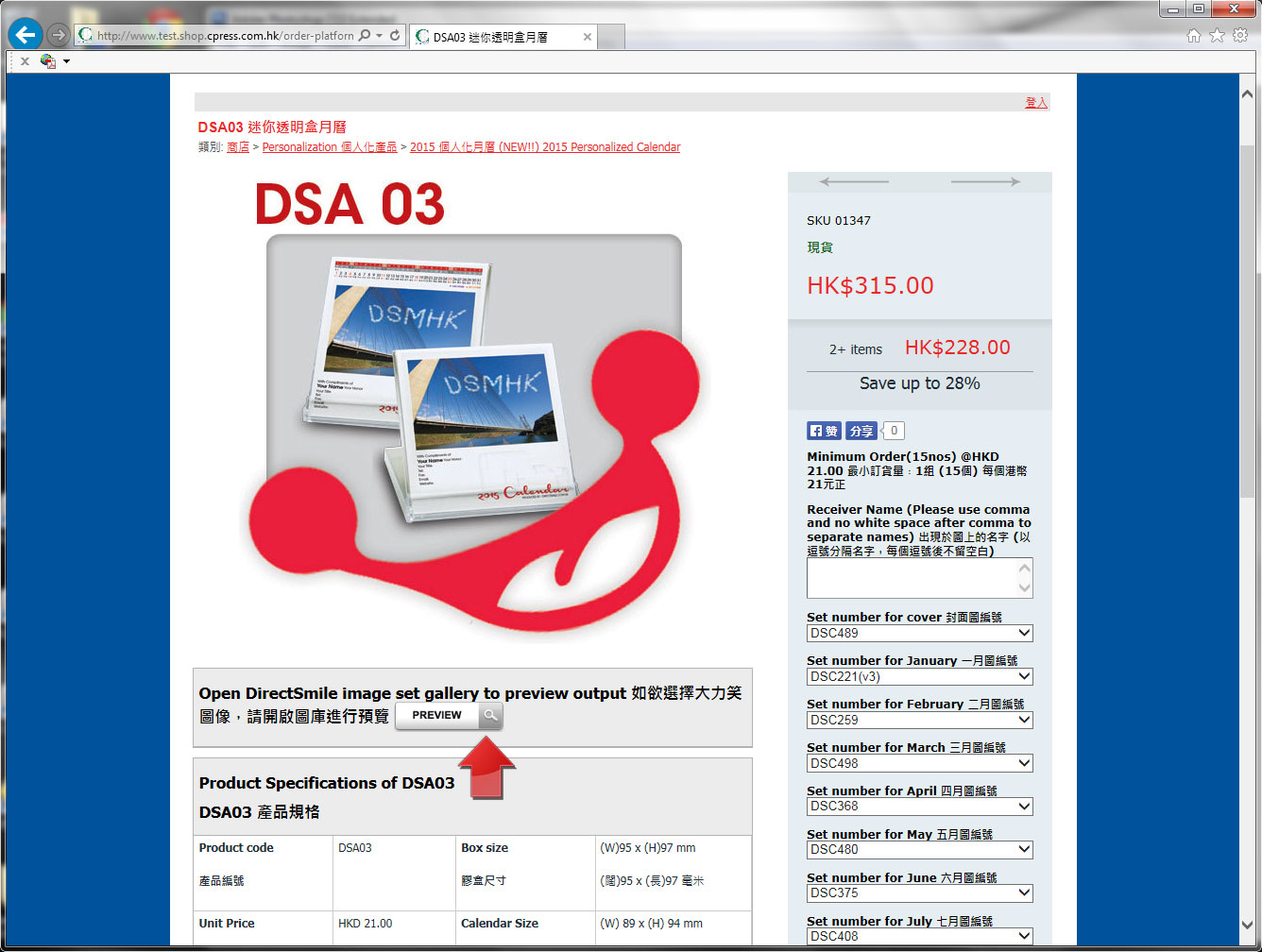Open the January set number dropdown
Viewport: 1262px width, 952px height.
[919, 677]
